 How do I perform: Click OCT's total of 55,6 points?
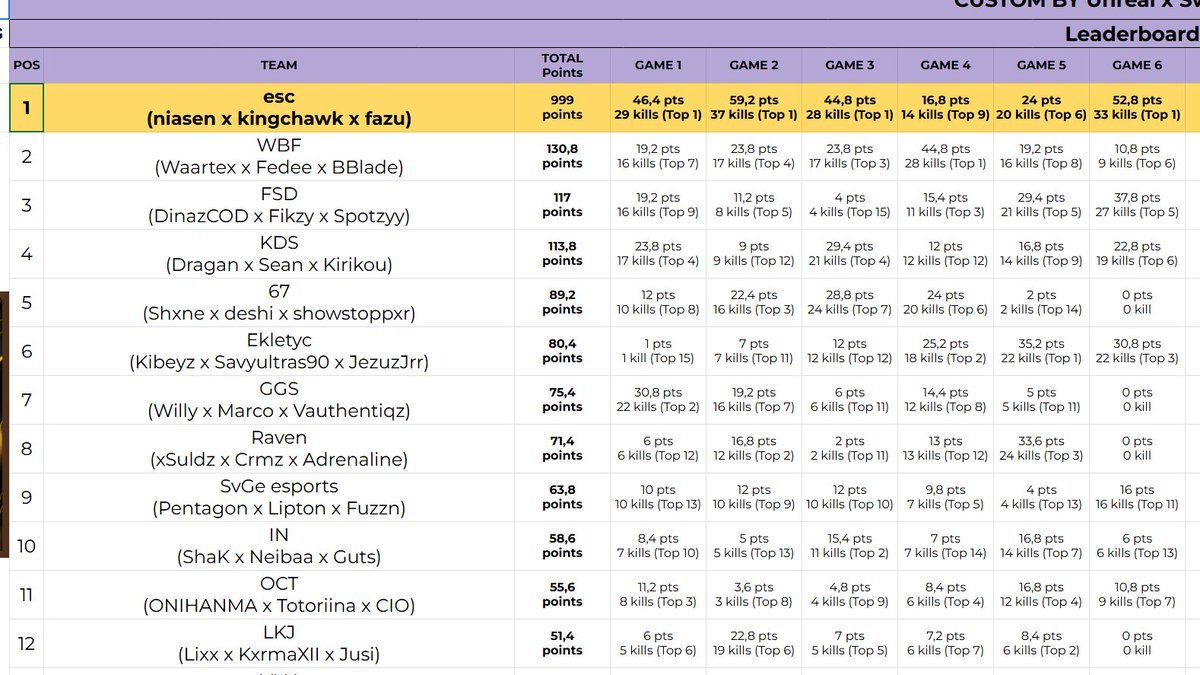562,595
